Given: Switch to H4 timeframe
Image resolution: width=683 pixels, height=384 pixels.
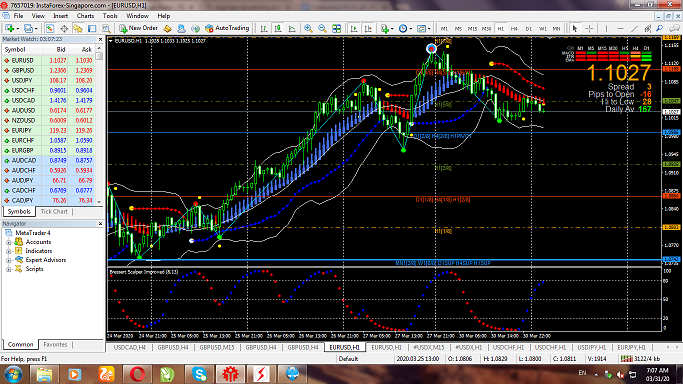Looking at the screenshot, I should tap(514, 28).
